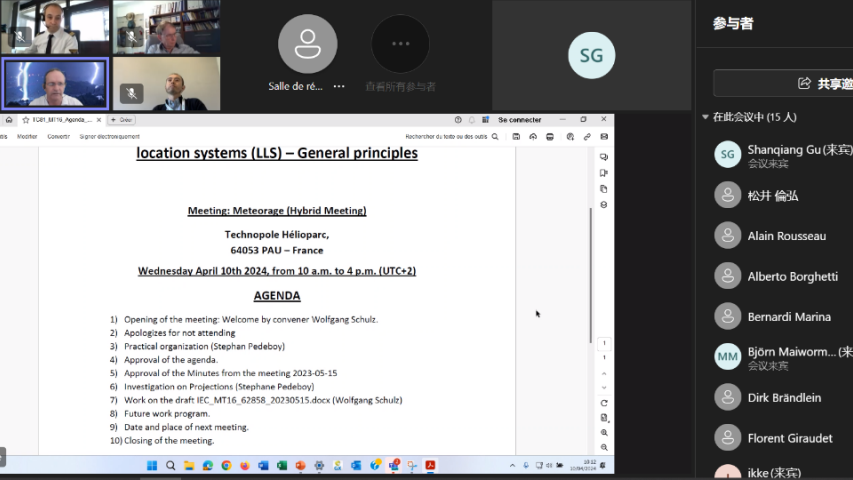Select participant Bernardi Marina
This screenshot has width=853, height=480.
click(783, 317)
